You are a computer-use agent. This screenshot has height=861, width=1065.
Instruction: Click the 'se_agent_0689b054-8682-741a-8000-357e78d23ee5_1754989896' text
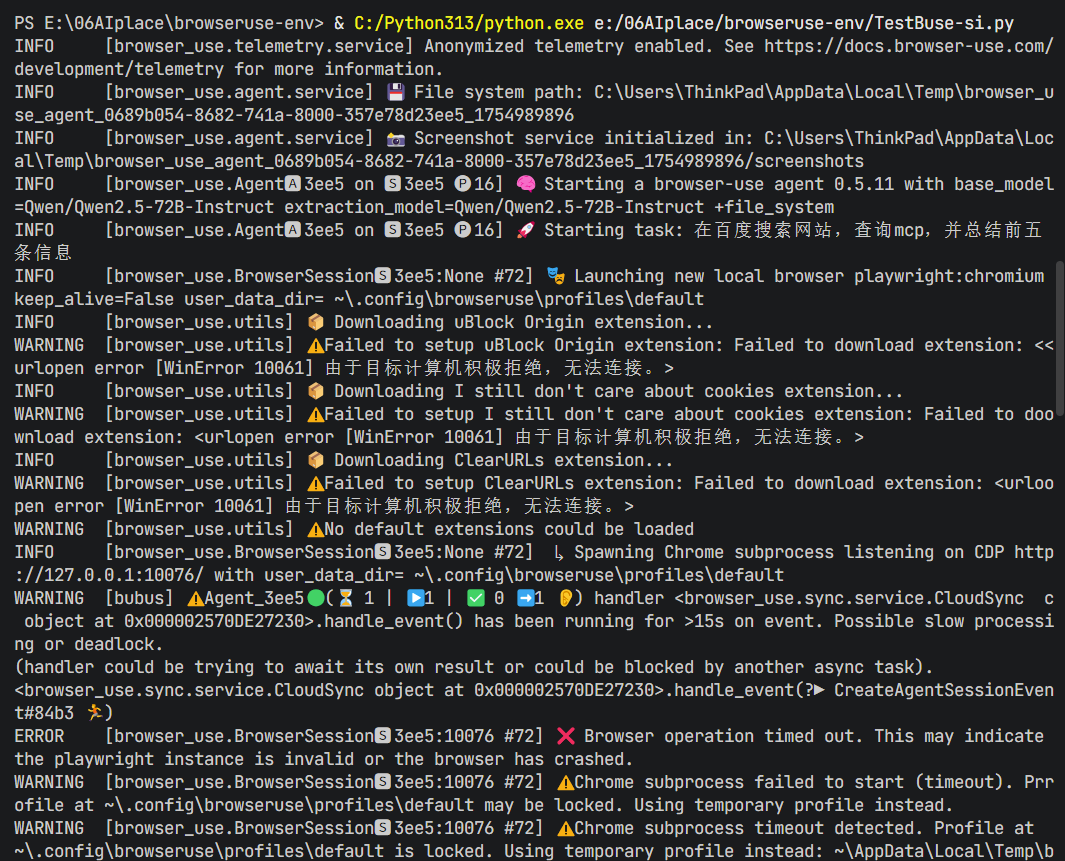point(294,115)
